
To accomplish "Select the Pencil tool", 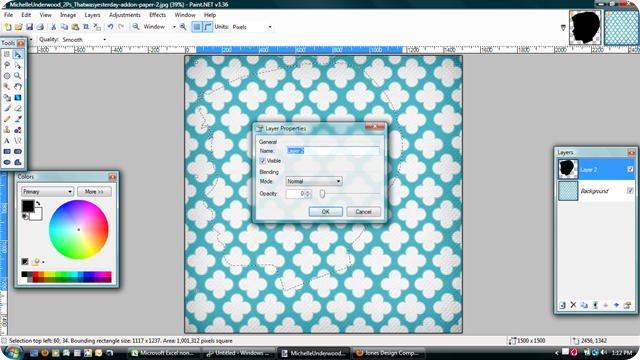I will pyautogui.click(x=7, y=119).
